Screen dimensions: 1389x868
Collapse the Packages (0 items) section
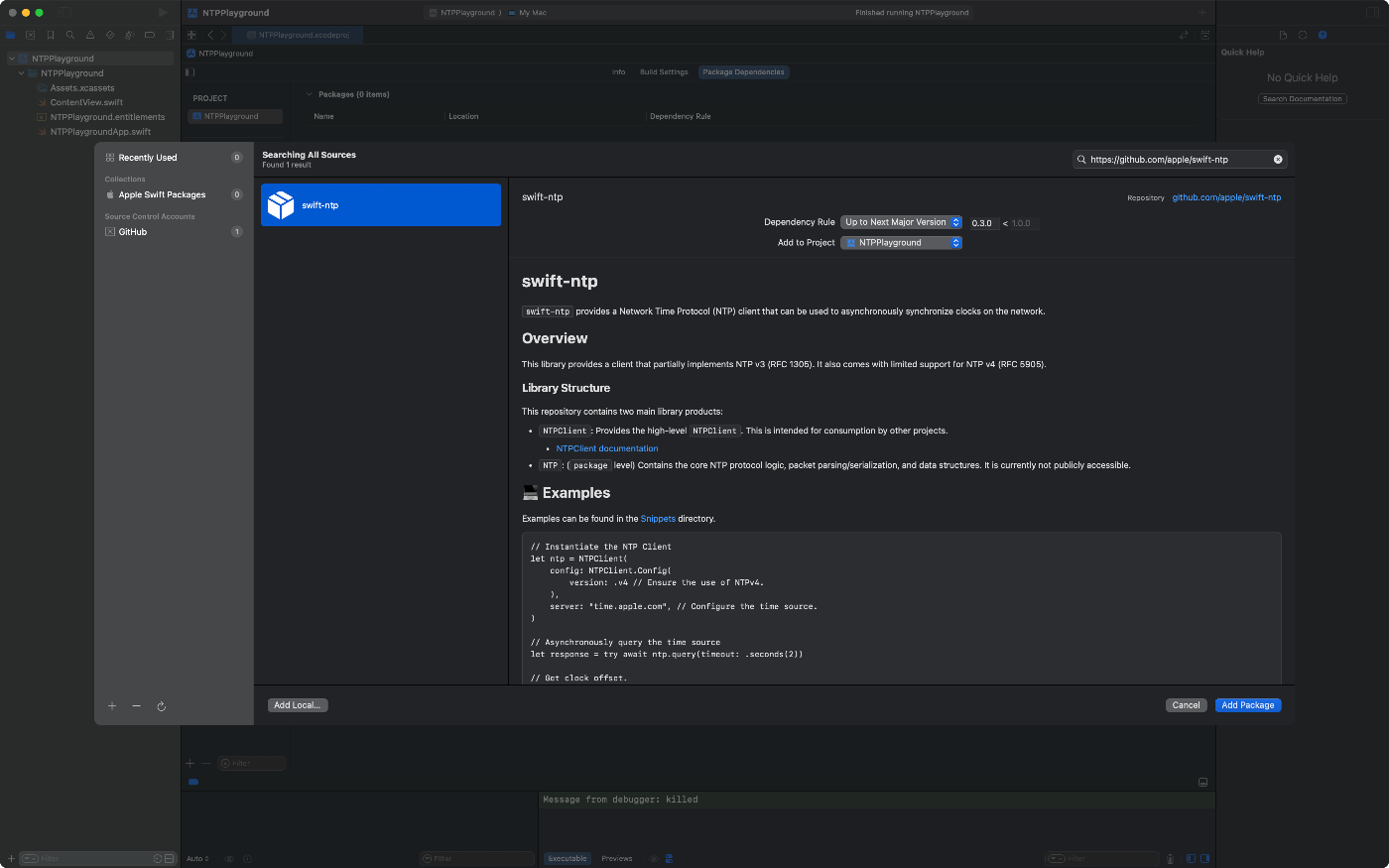[310, 94]
